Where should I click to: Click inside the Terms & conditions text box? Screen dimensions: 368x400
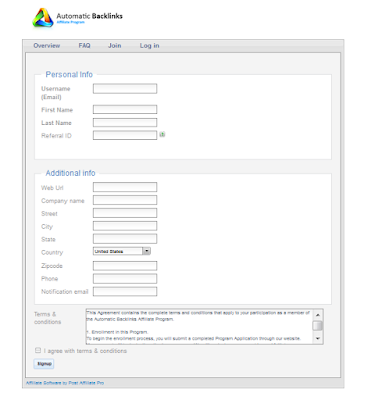(199, 326)
